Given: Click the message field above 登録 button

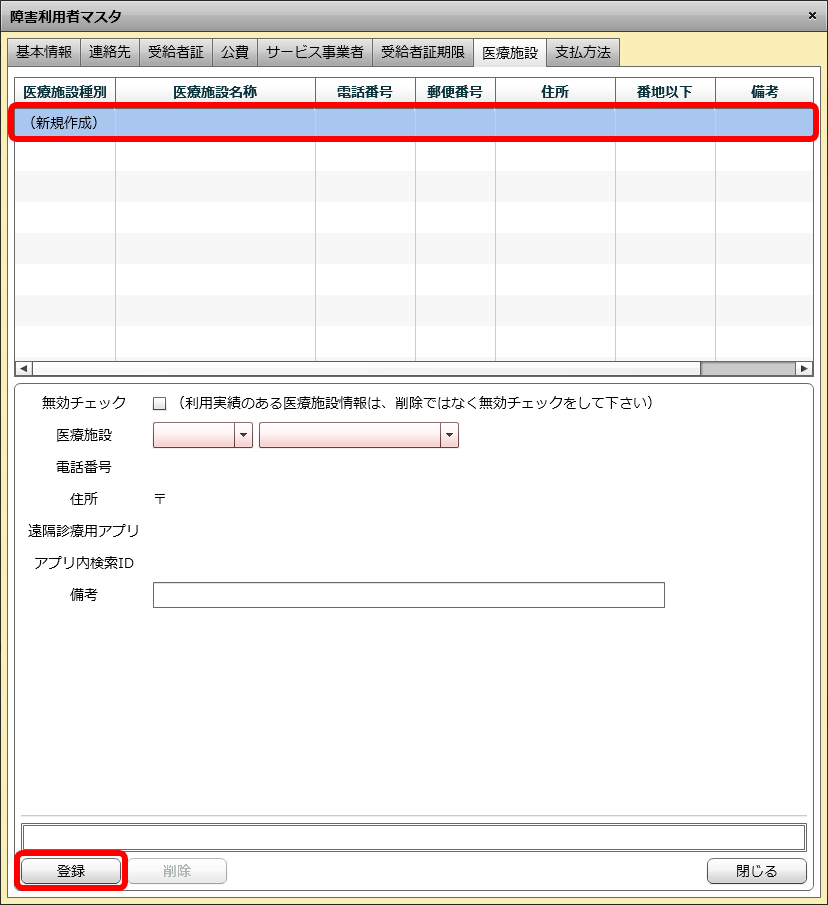Looking at the screenshot, I should (413, 837).
